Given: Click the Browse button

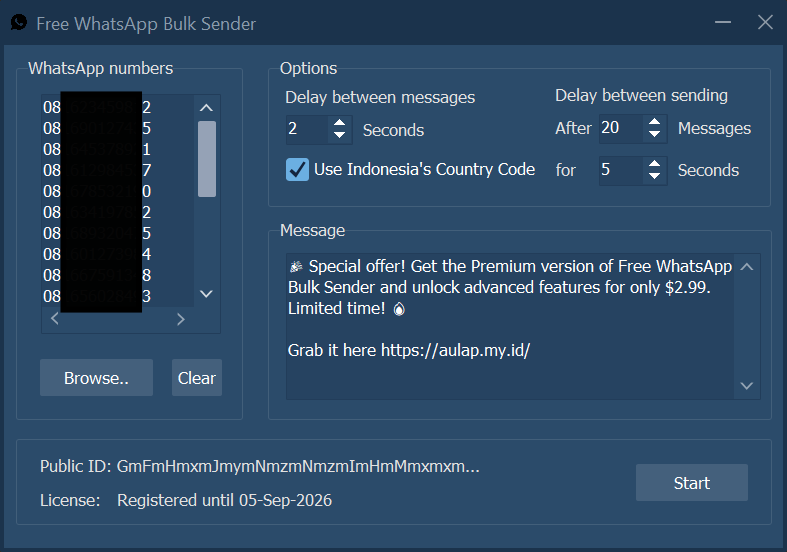Looking at the screenshot, I should tap(96, 378).
